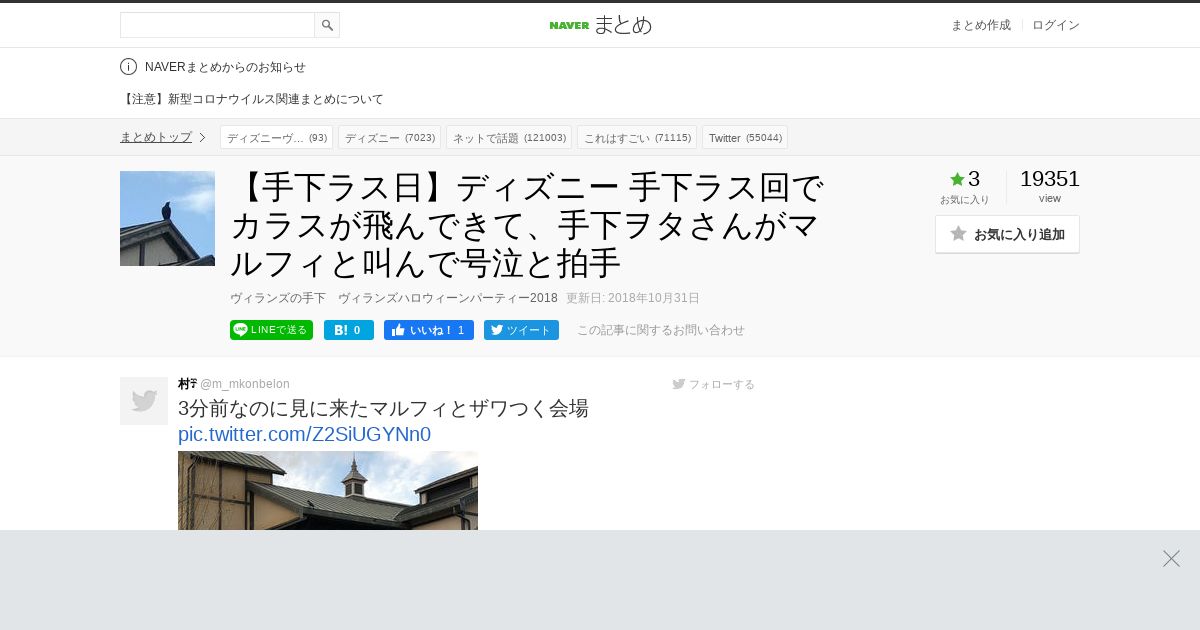Select the ネットで話題 (121003) tag
This screenshot has width=1200, height=630.
pyautogui.click(x=509, y=137)
